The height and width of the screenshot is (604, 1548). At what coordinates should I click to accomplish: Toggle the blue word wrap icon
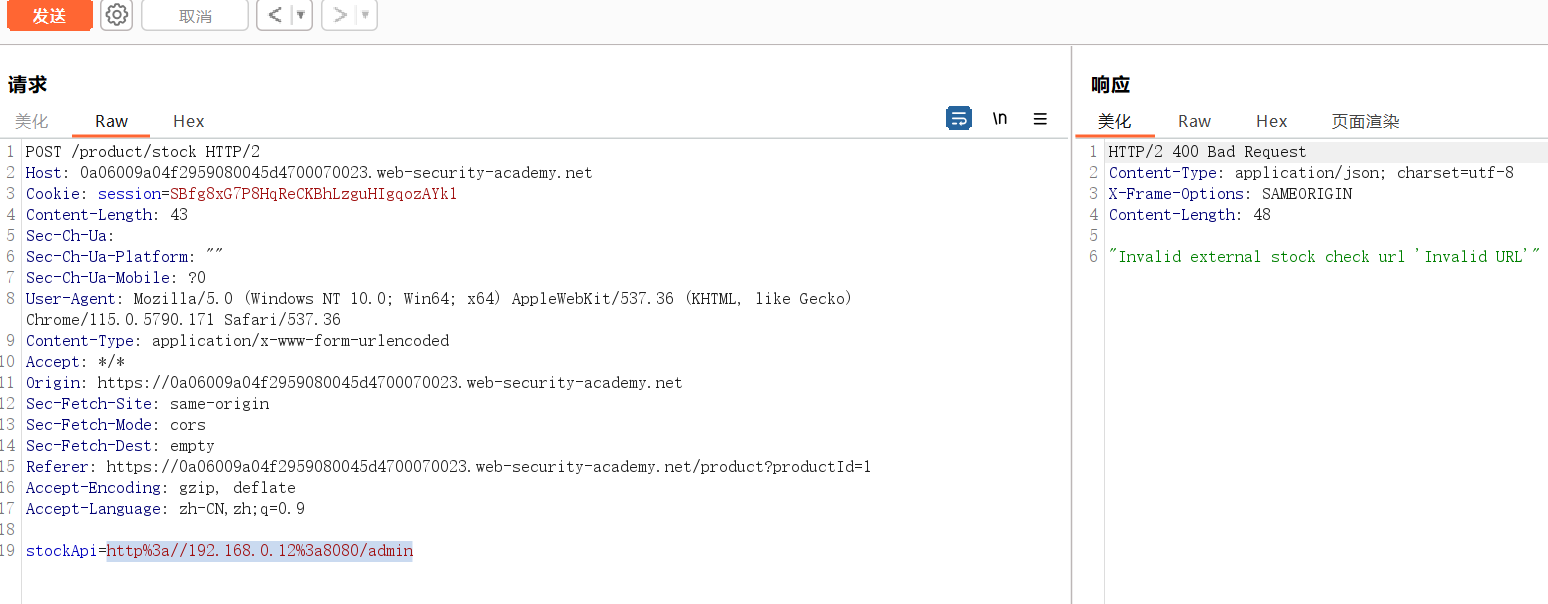click(958, 119)
